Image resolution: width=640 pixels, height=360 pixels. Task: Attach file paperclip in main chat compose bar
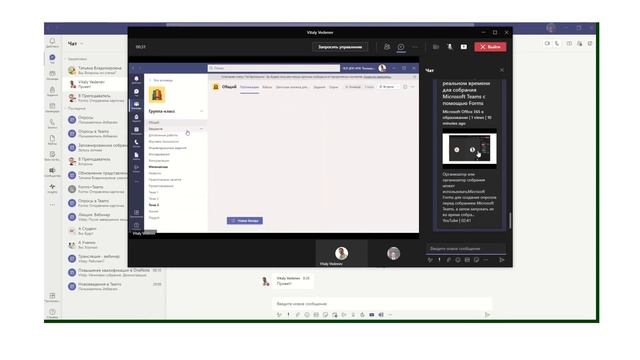coord(298,315)
